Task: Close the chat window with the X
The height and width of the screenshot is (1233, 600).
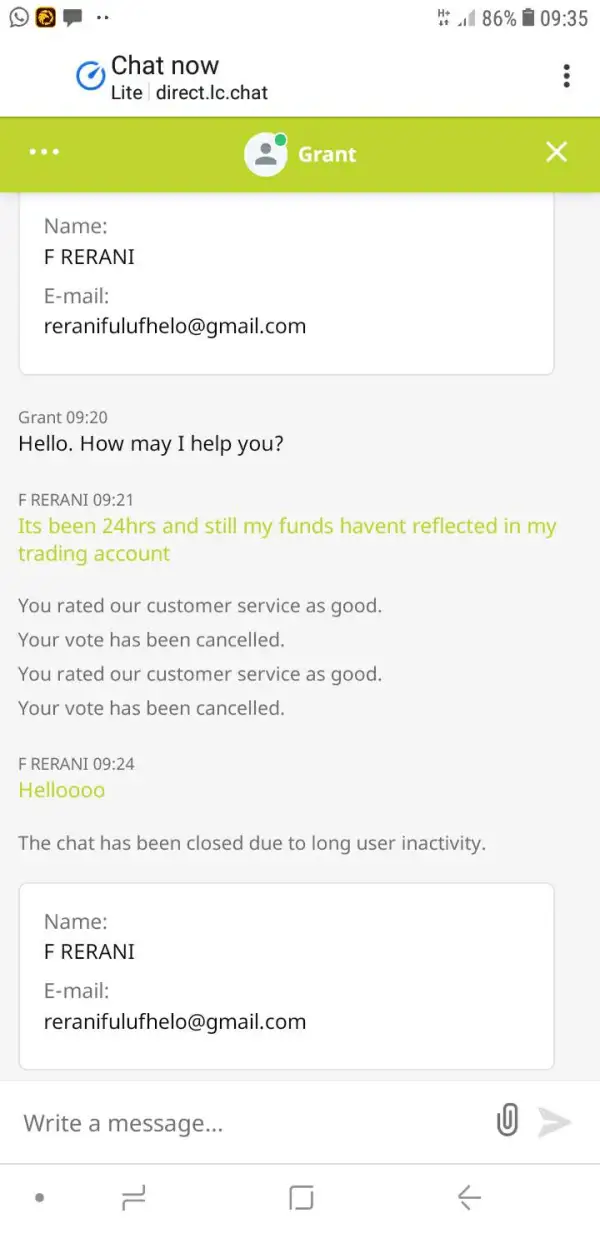Action: (x=556, y=152)
